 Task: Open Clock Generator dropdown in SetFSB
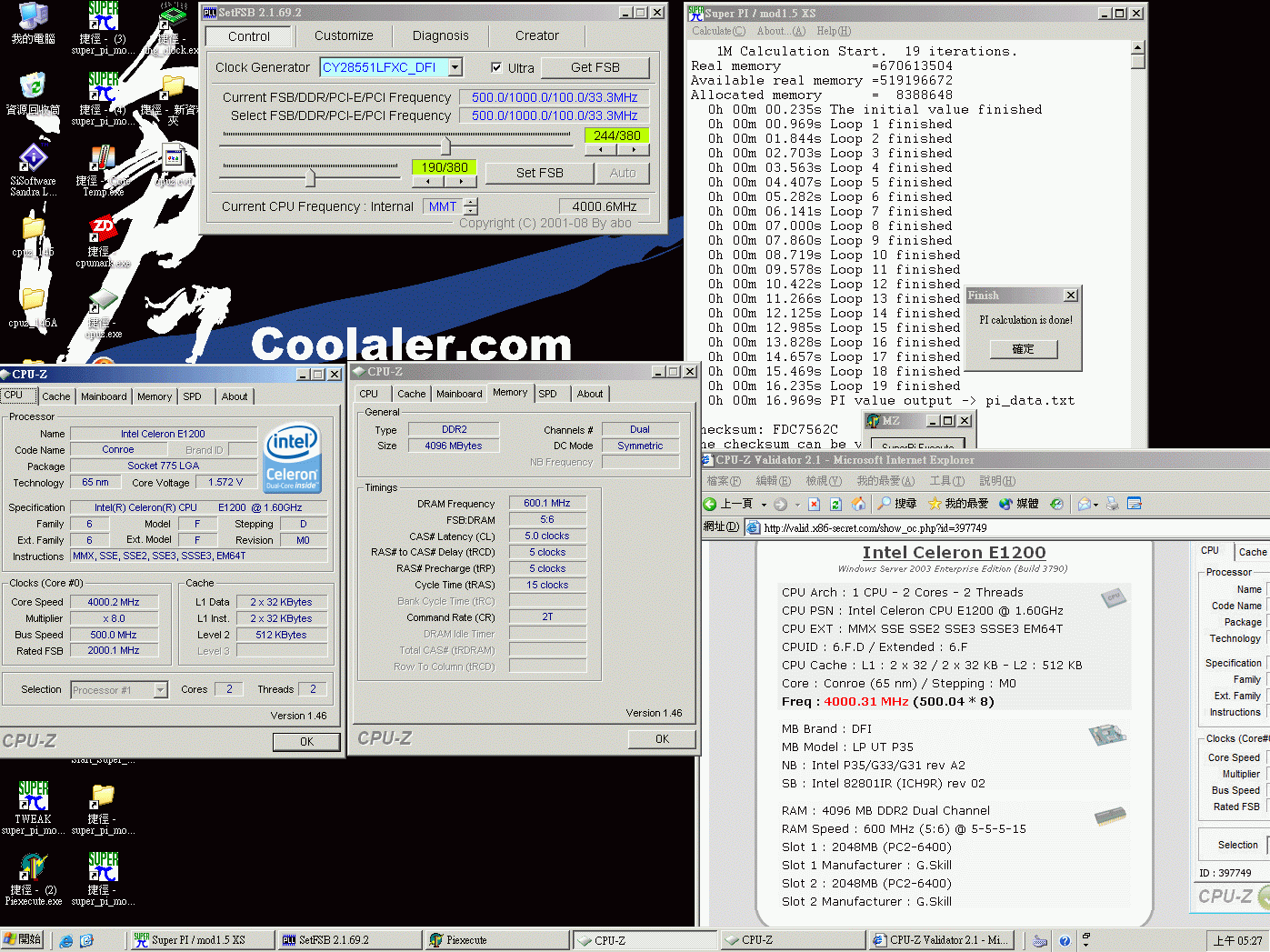(x=455, y=67)
